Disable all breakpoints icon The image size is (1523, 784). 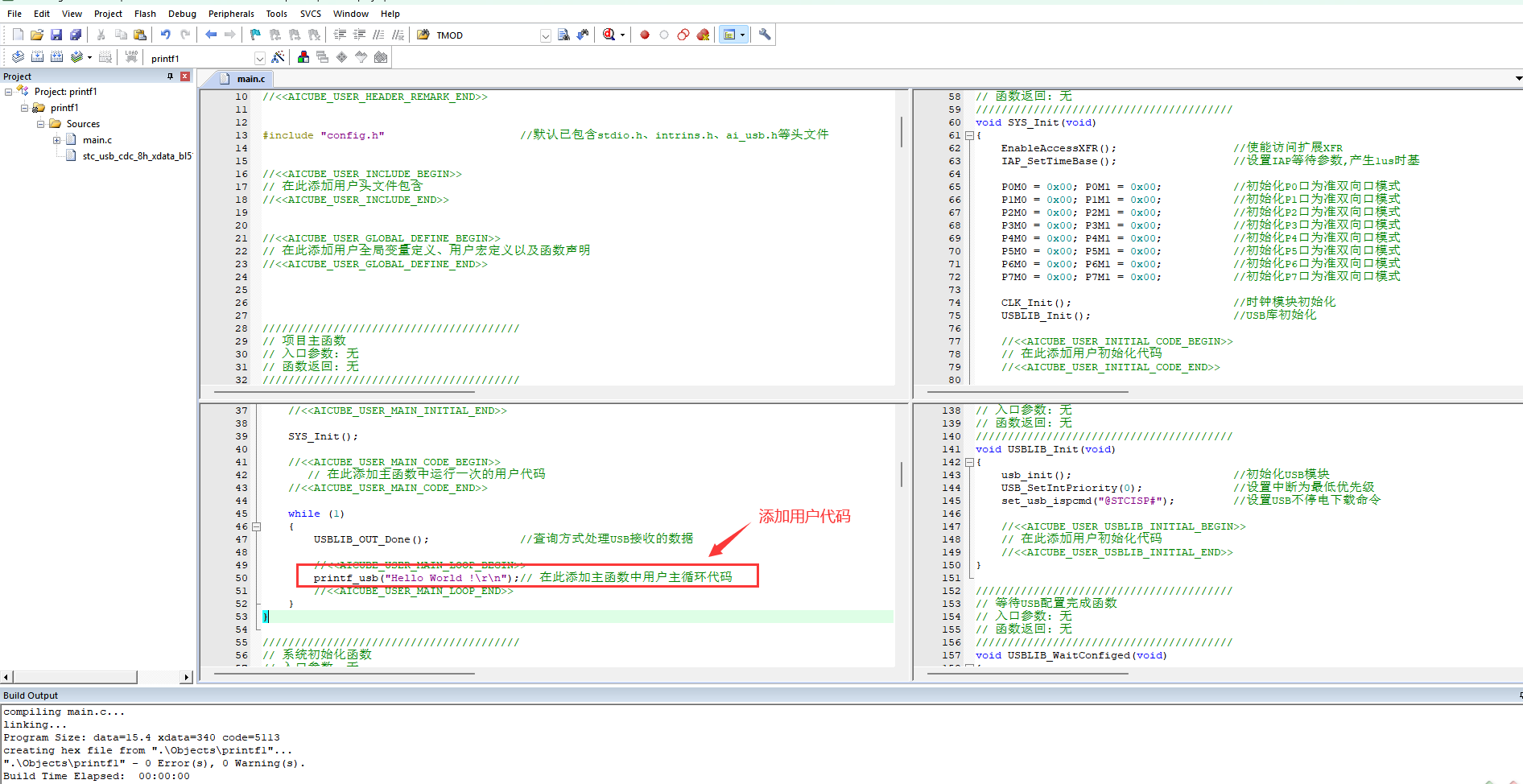click(683, 35)
